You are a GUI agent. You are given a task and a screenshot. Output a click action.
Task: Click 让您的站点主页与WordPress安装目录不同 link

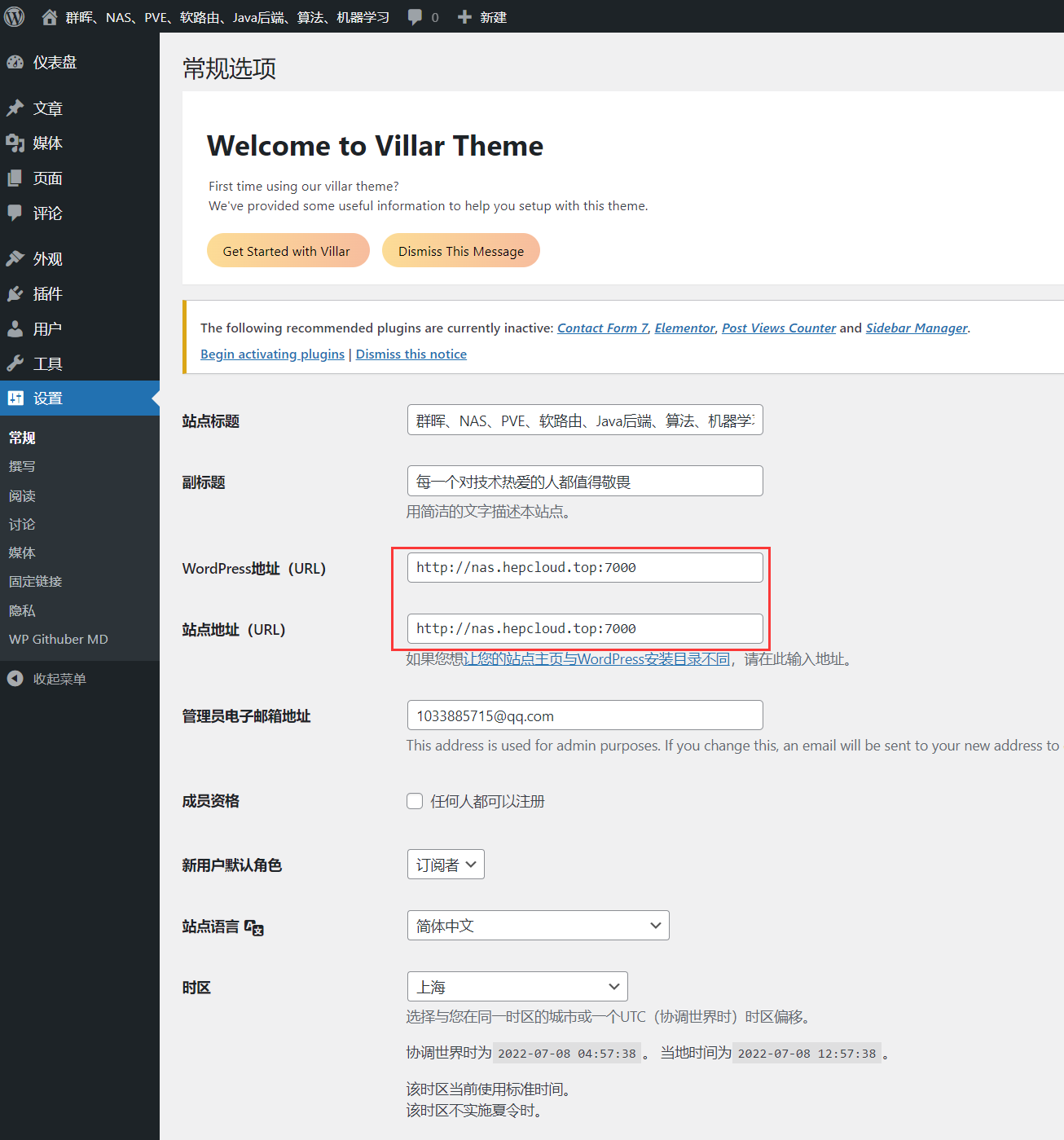(x=596, y=658)
